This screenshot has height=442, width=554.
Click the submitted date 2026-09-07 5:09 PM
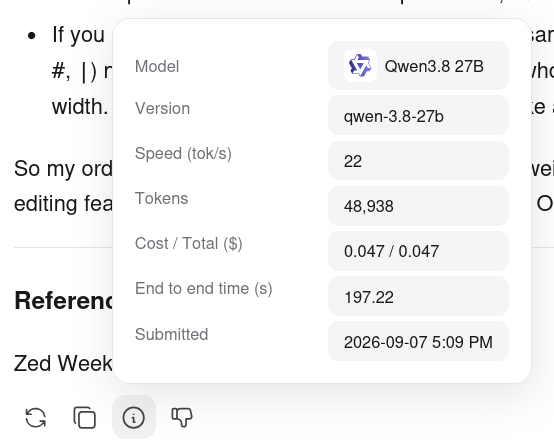click(418, 342)
